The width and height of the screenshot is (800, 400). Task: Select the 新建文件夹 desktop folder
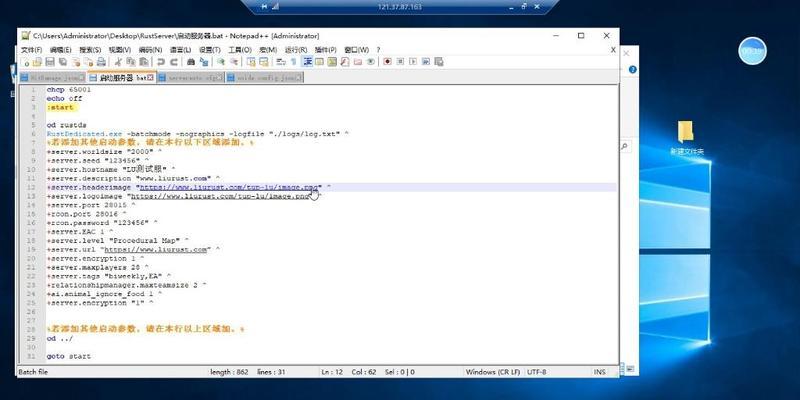686,138
